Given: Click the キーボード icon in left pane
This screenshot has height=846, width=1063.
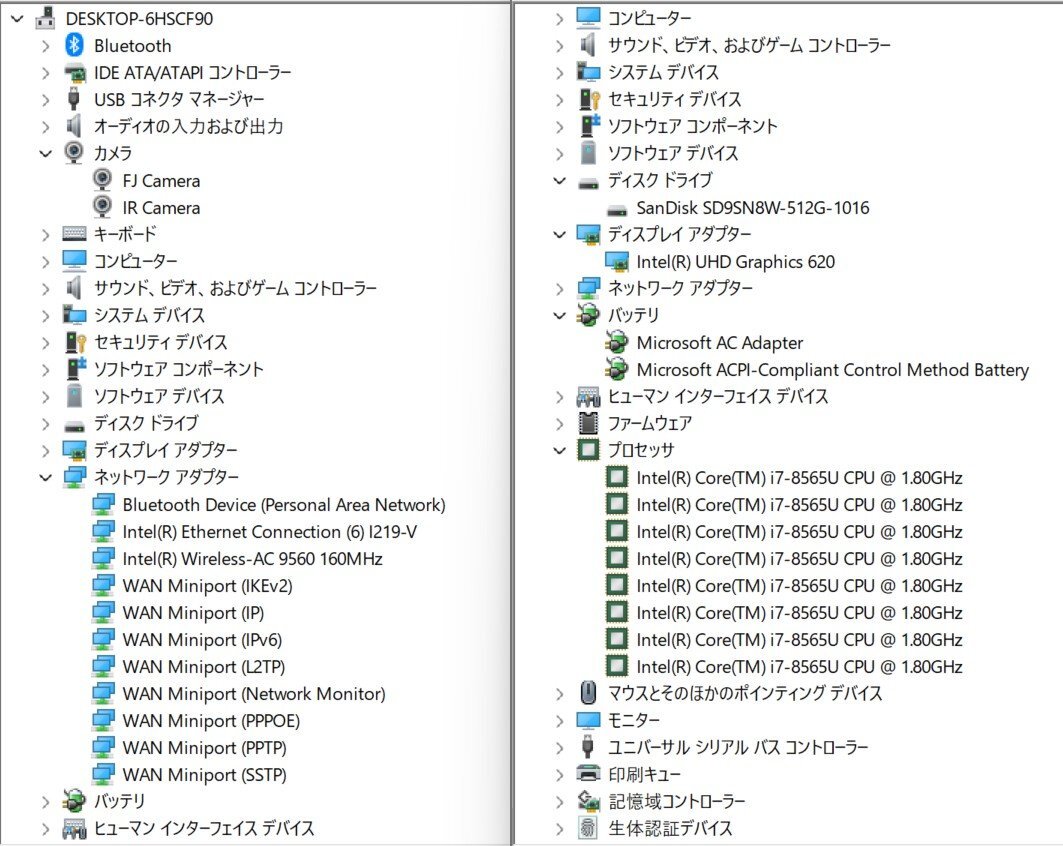Looking at the screenshot, I should click(x=75, y=234).
